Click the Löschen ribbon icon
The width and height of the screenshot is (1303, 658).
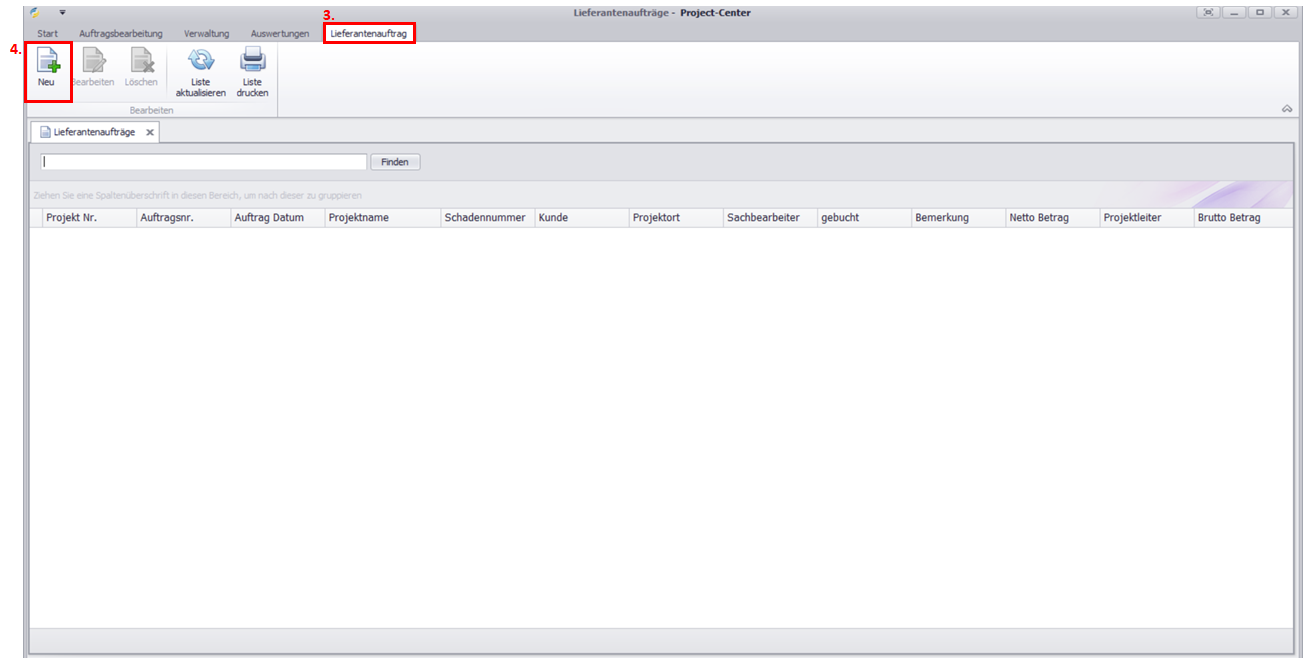(x=141, y=62)
